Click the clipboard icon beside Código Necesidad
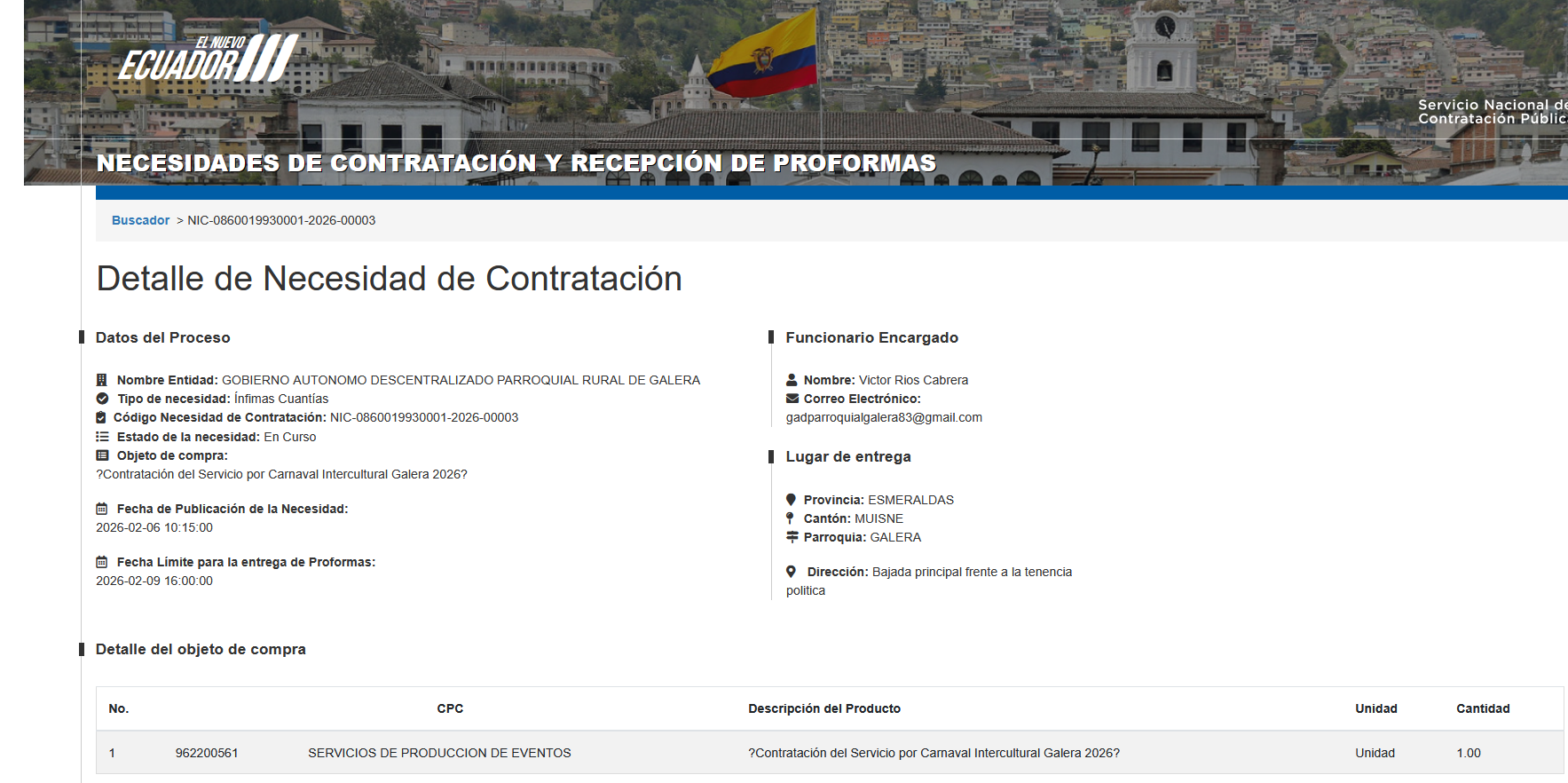Image resolution: width=1568 pixels, height=783 pixels. (101, 417)
